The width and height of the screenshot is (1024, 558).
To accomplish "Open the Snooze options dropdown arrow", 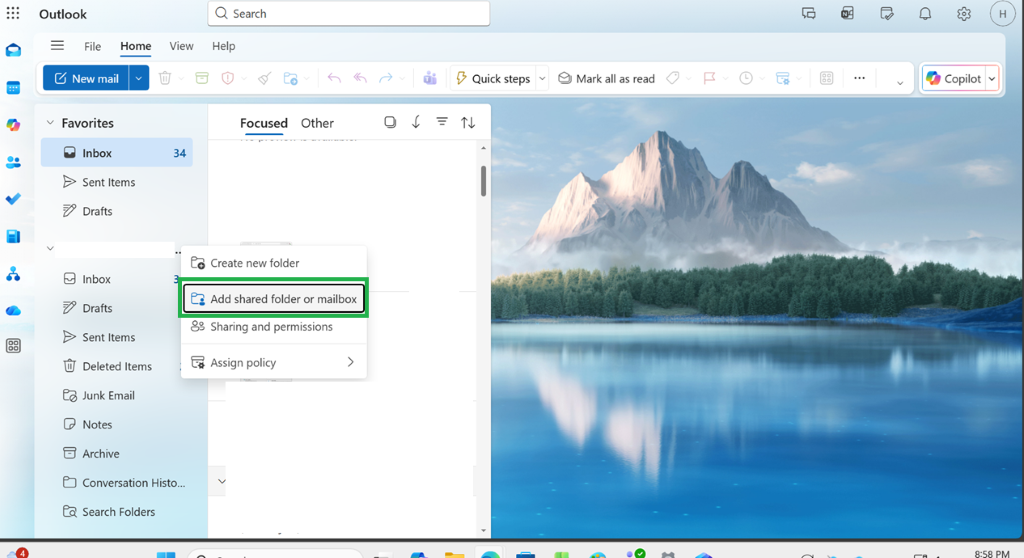I will tap(762, 79).
